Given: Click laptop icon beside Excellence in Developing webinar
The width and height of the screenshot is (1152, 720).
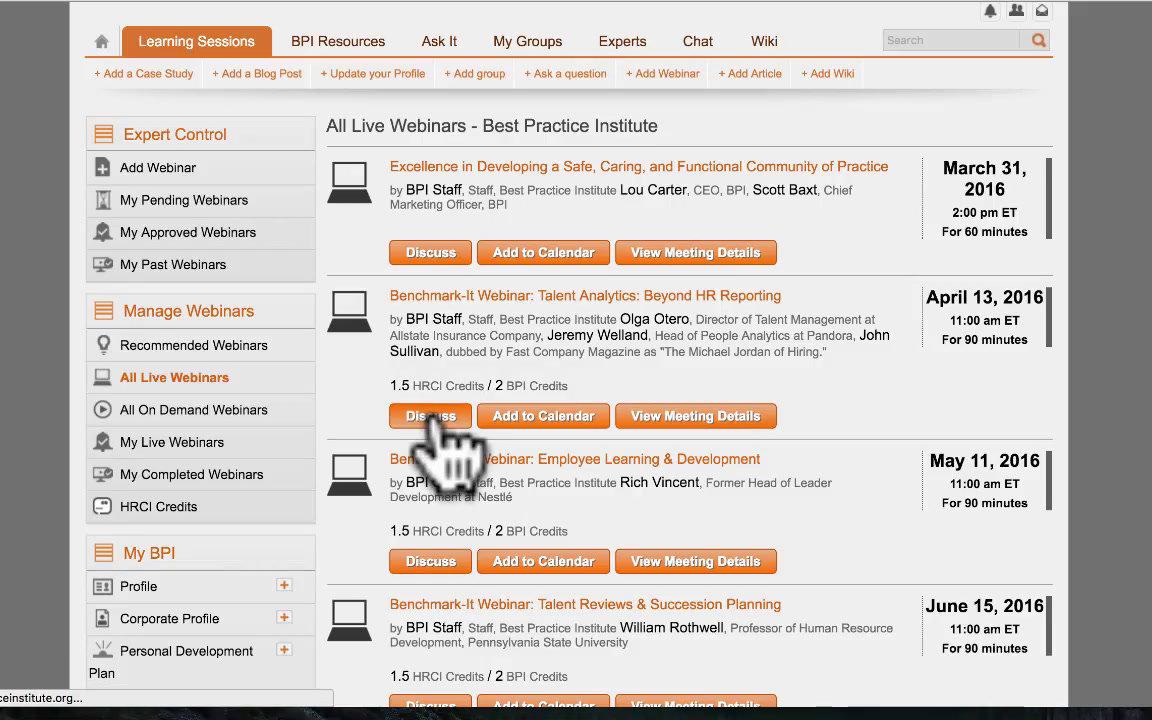Looking at the screenshot, I should click(x=350, y=182).
